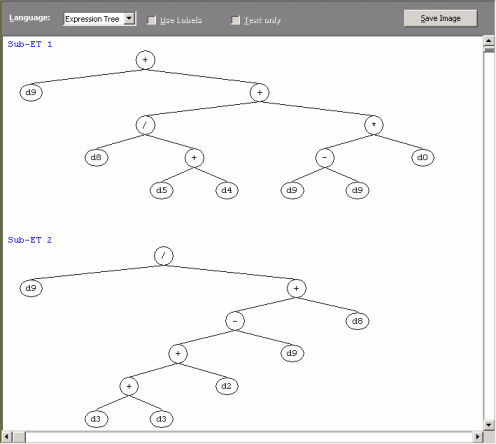Select the root division node of Sub-ET 2

click(164, 256)
